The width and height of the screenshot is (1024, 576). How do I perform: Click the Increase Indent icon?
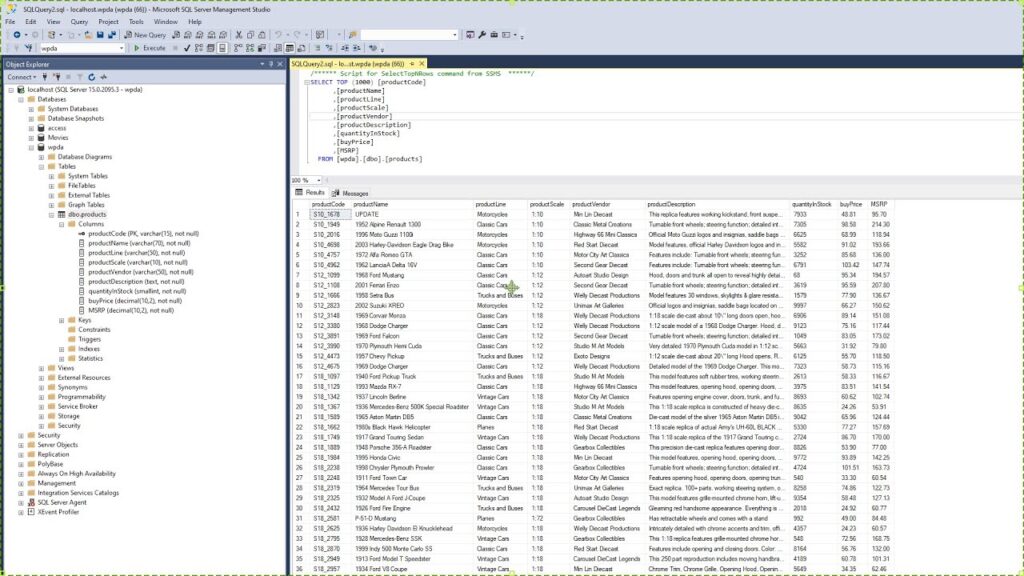[357, 48]
